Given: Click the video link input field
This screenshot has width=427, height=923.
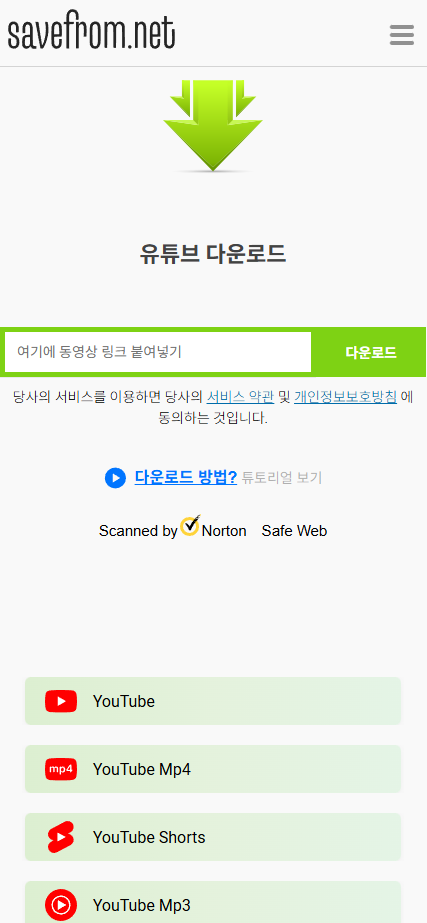Looking at the screenshot, I should coord(158,352).
